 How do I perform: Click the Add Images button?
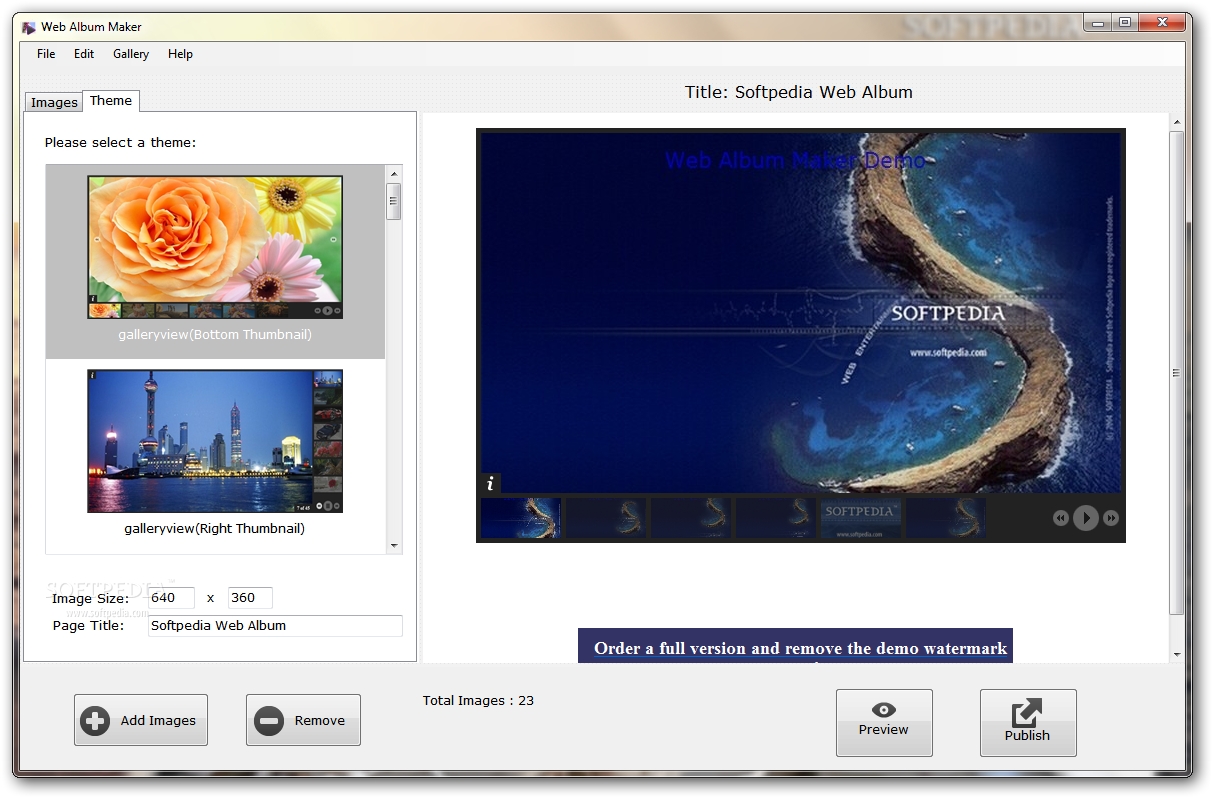[141, 720]
